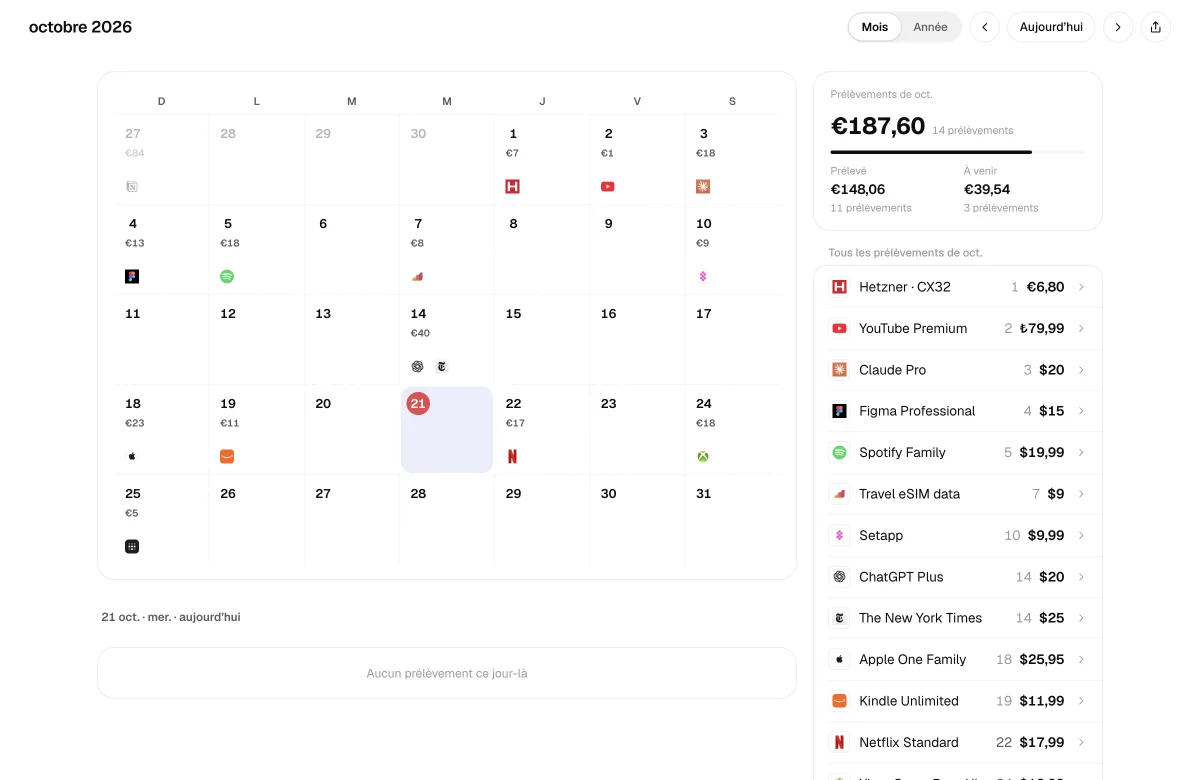Click the €187,60 total amount
1200x780 pixels.
point(878,126)
